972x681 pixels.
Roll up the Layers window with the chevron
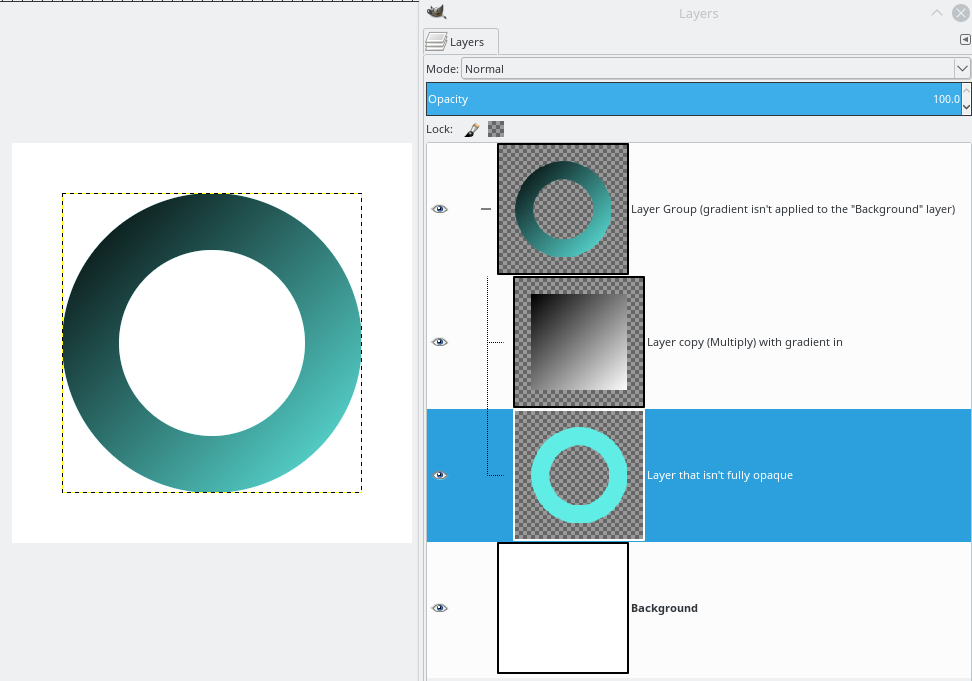tap(937, 13)
